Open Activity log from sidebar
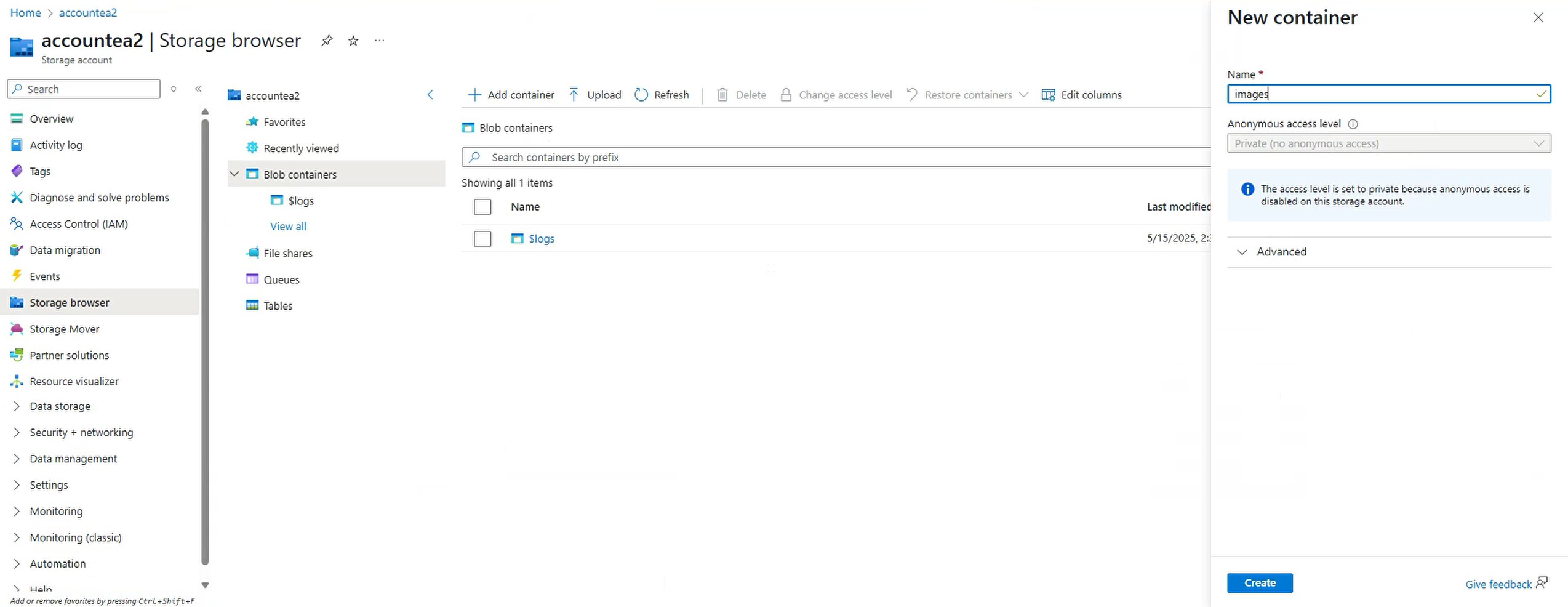 click(56, 145)
